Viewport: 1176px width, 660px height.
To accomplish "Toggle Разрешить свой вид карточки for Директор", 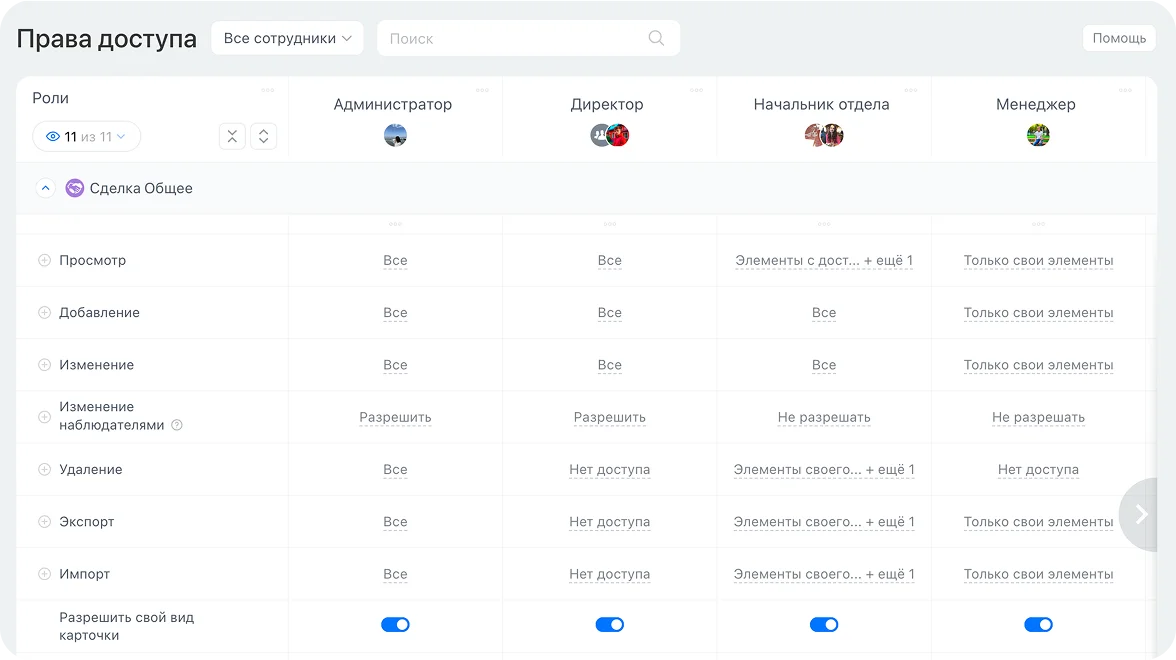I will [610, 625].
